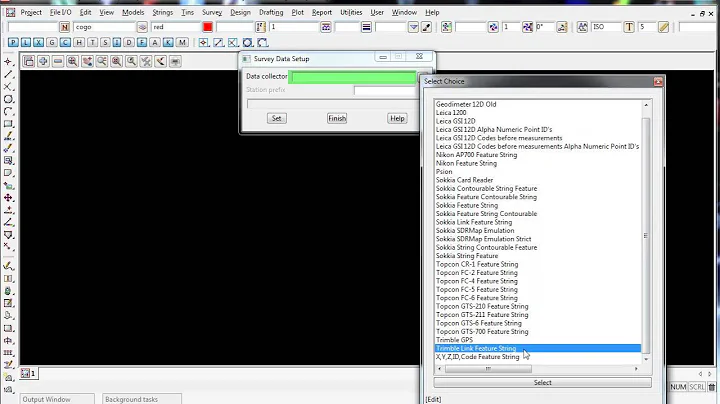The image size is (720, 404).
Task: Click Finish in Survey Data Setup
Action: pyautogui.click(x=337, y=118)
